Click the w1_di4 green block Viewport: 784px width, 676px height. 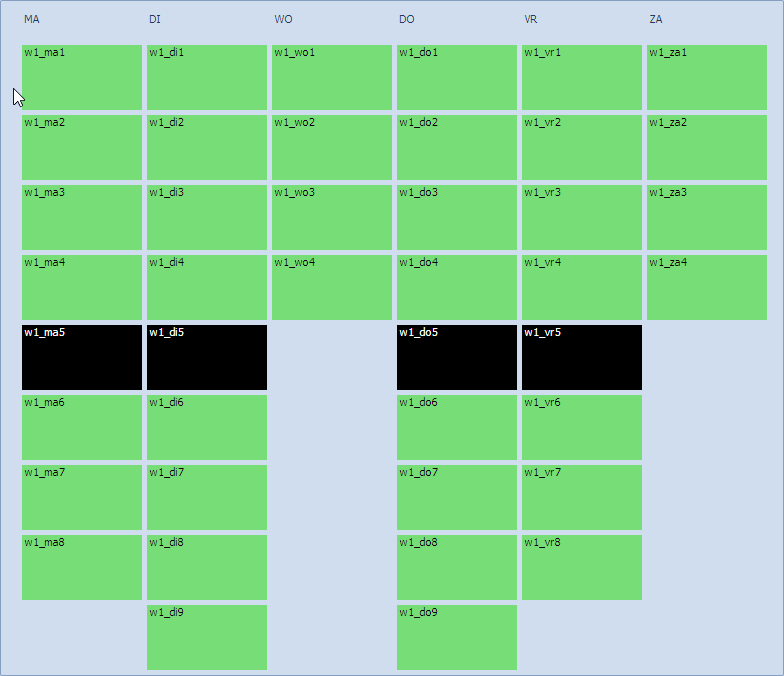[x=207, y=288]
